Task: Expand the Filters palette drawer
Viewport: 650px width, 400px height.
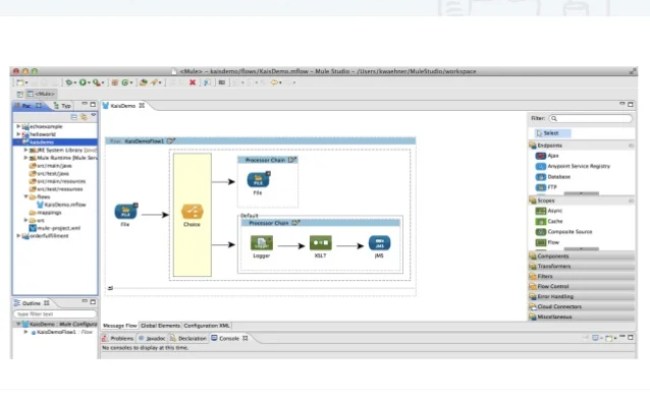Action: 582,276
